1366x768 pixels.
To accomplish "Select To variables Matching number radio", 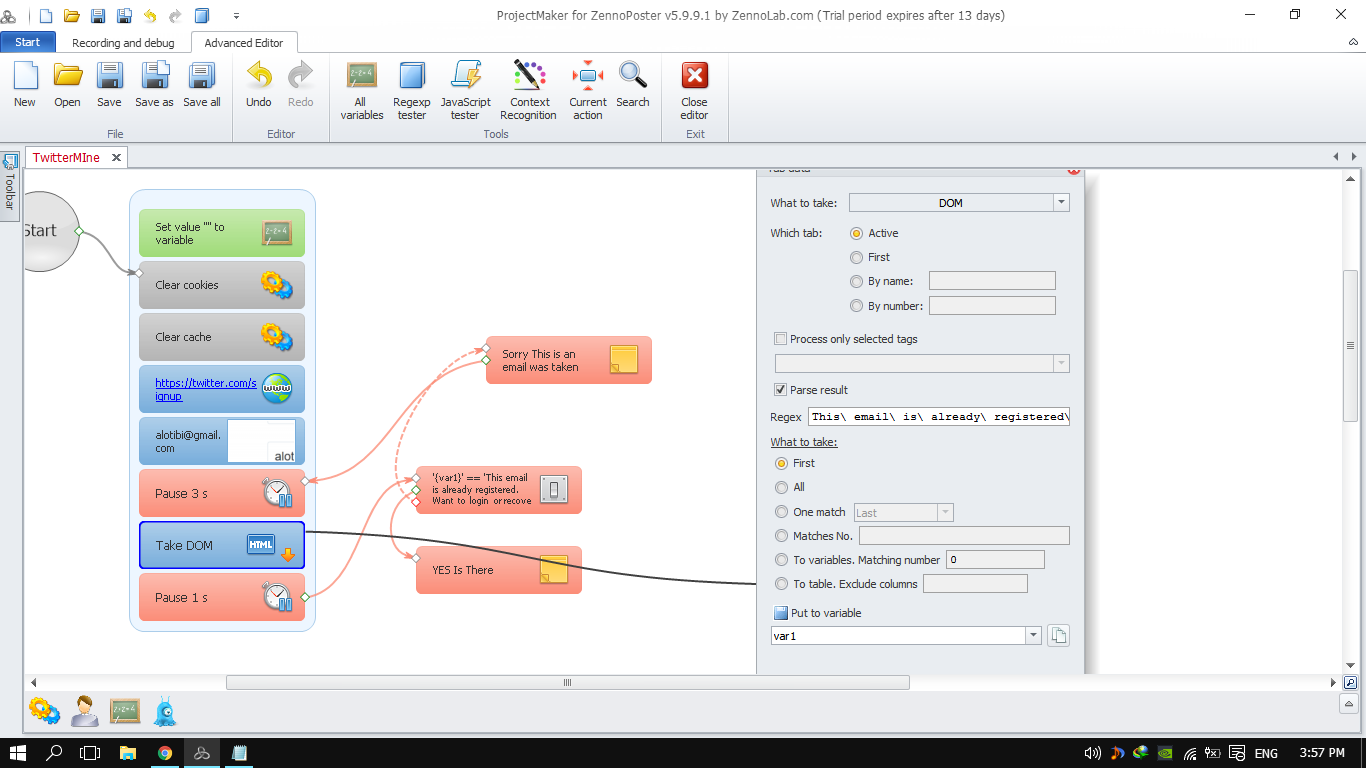I will [x=782, y=560].
